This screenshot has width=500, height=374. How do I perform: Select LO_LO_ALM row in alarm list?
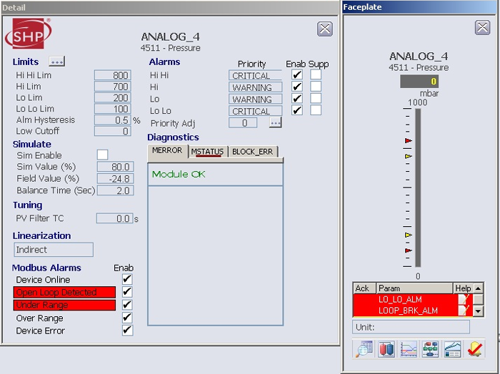click(x=413, y=299)
